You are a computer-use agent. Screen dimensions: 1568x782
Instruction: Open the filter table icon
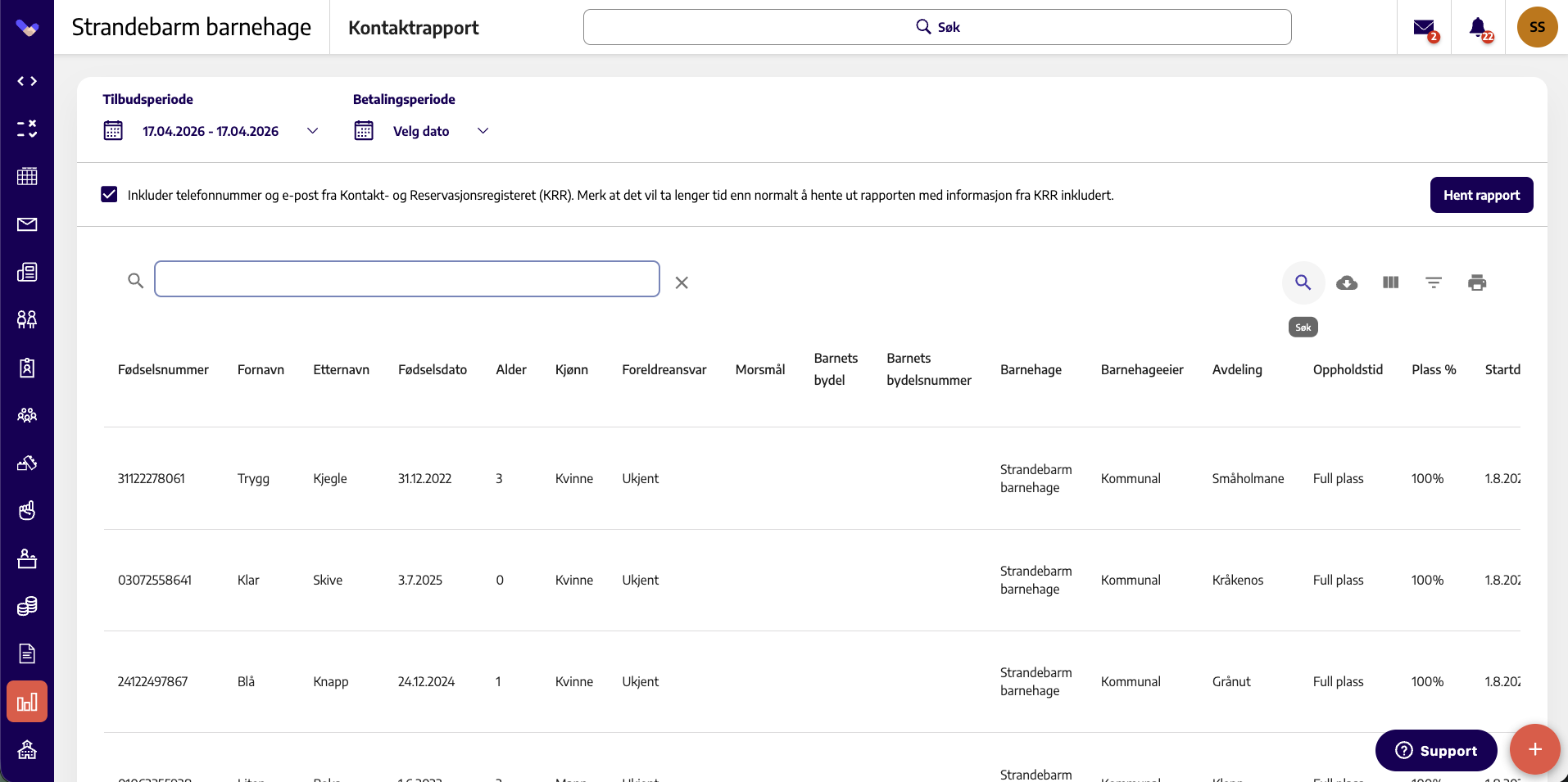click(1434, 283)
